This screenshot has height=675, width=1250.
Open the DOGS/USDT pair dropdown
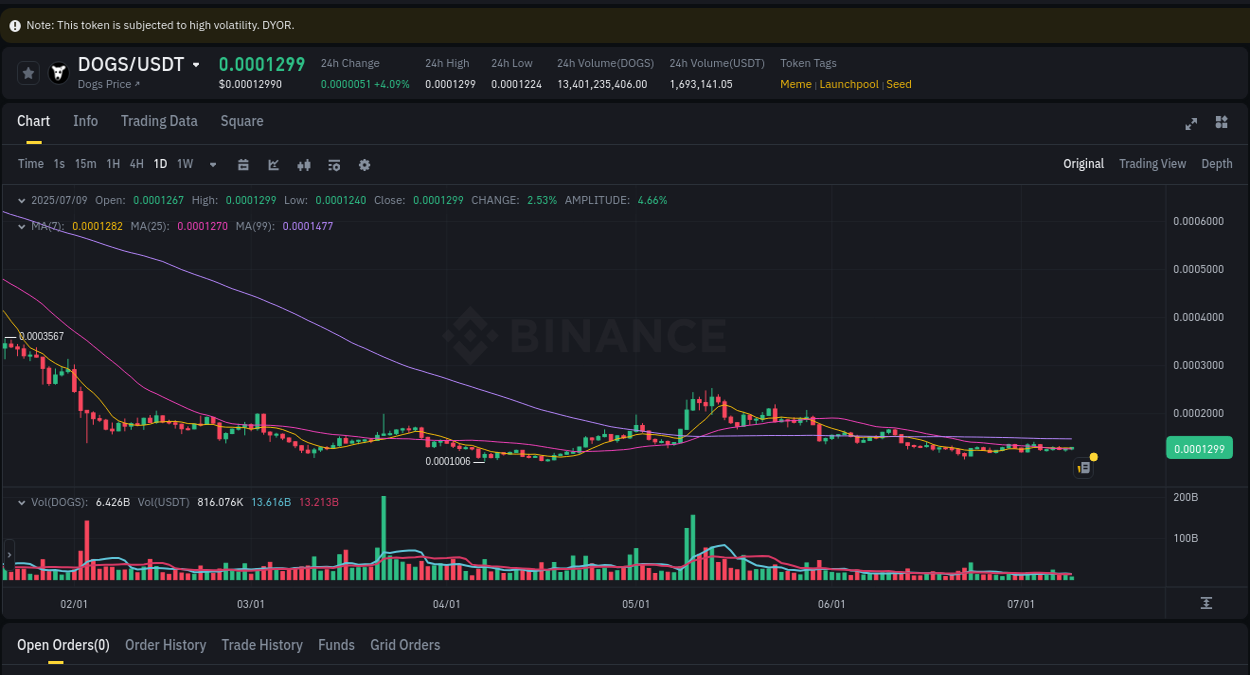click(x=198, y=63)
